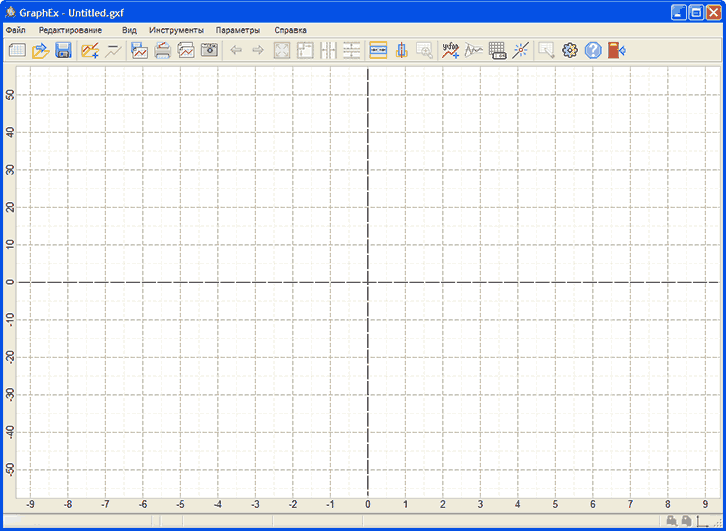Screen dimensions: 726x531
Task: Expand the Вид menu
Action: coord(129,30)
